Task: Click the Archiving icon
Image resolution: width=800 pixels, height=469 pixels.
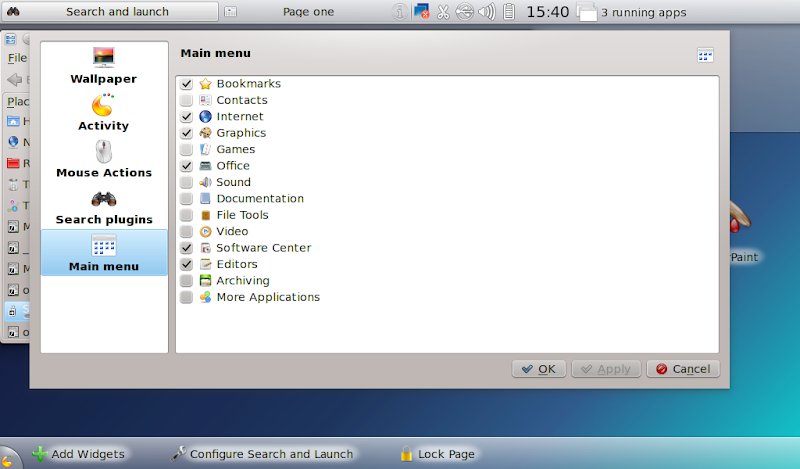Action: 205,280
